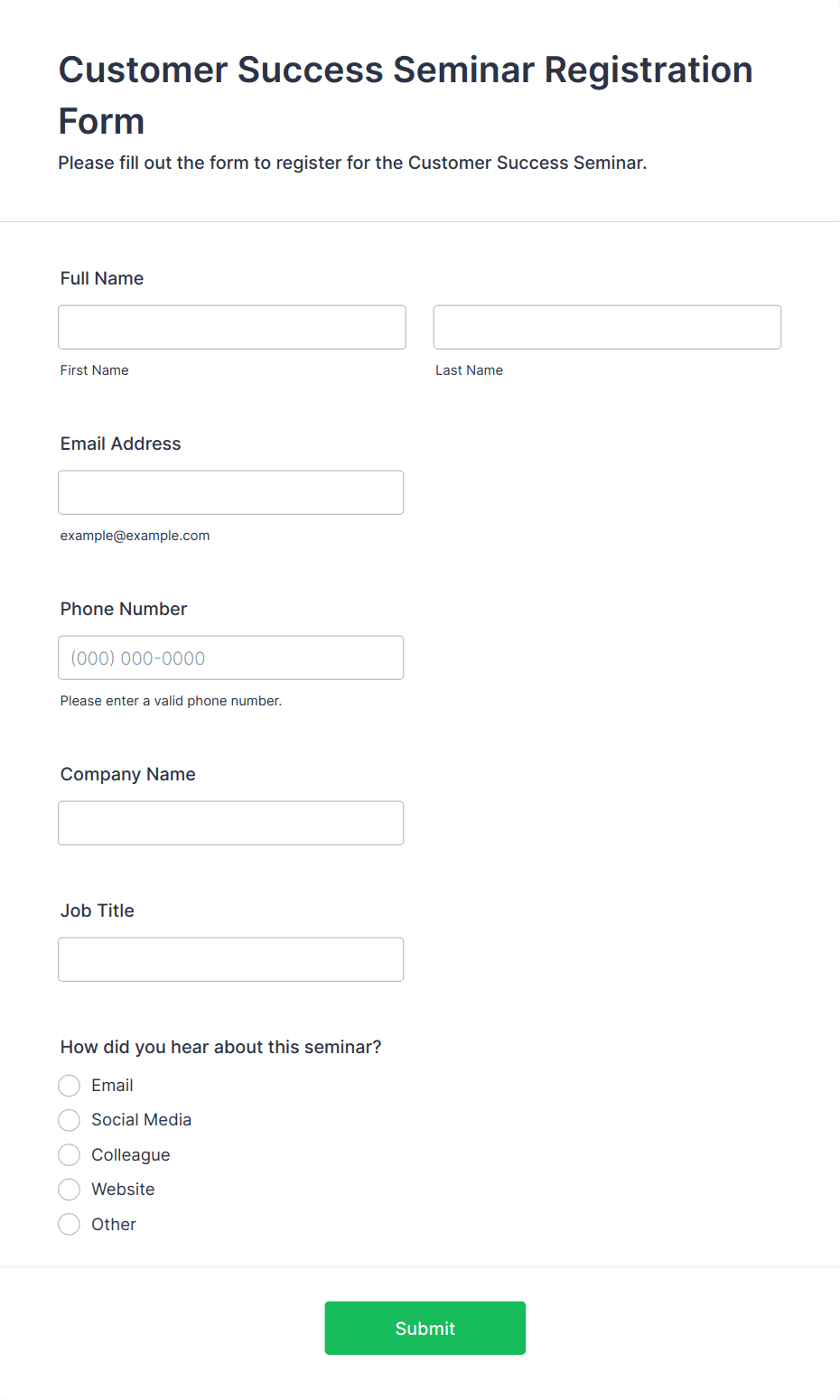Click the Last Name input field
The height and width of the screenshot is (1400, 840).
(607, 327)
